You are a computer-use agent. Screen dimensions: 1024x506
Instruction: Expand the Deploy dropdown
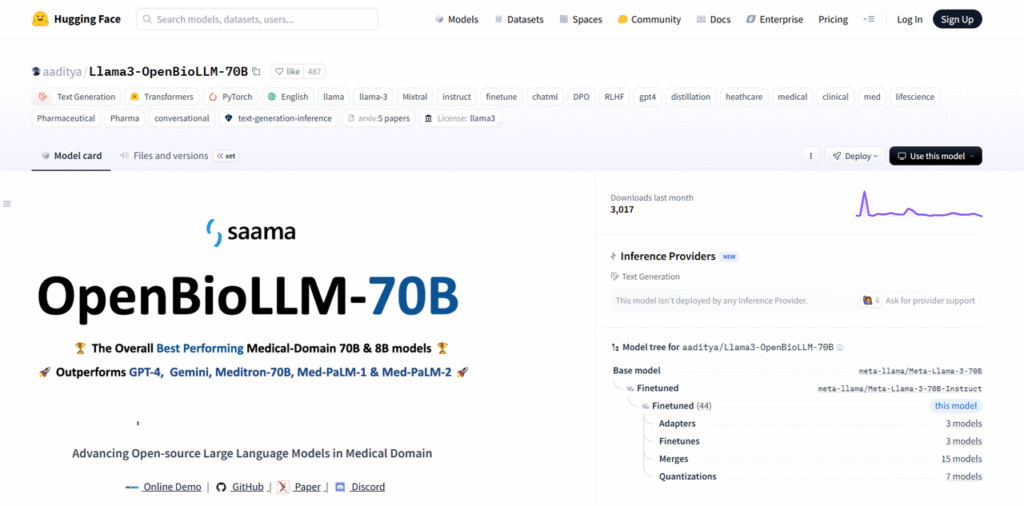tap(853, 156)
